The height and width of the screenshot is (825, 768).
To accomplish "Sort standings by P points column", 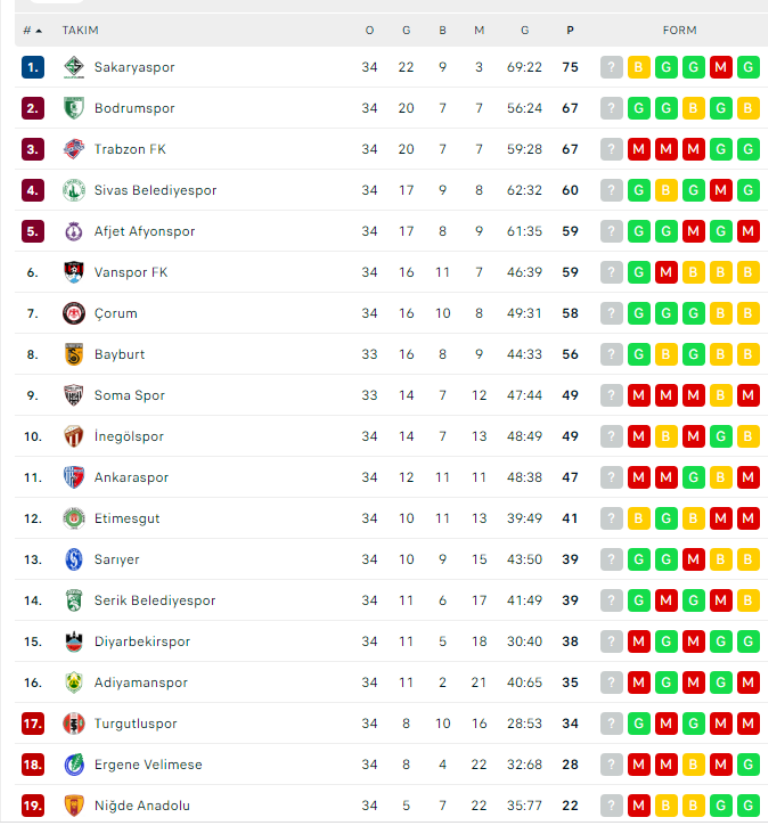I will [570, 31].
